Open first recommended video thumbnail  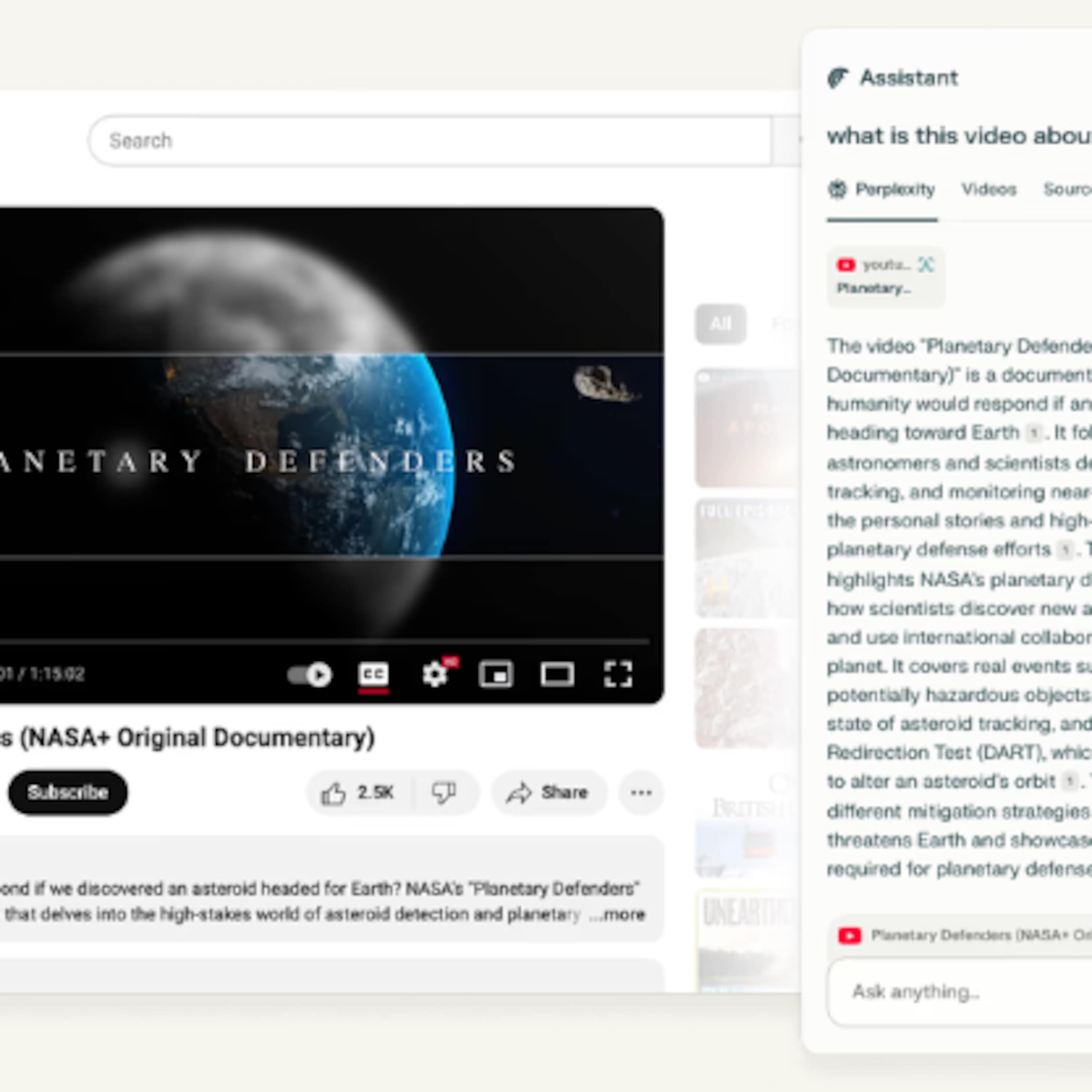[746, 427]
